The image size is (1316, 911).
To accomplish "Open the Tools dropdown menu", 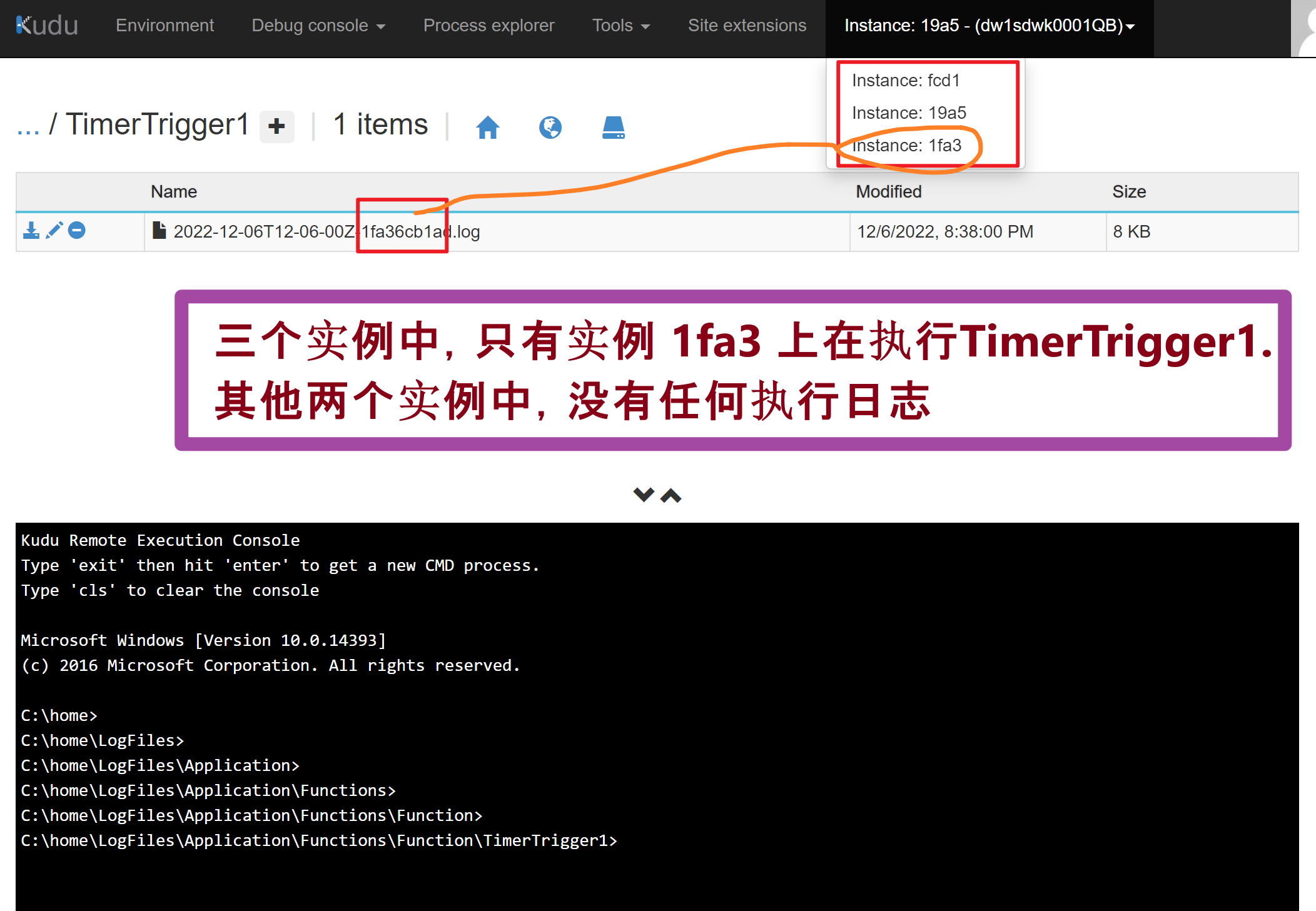I will tap(620, 26).
